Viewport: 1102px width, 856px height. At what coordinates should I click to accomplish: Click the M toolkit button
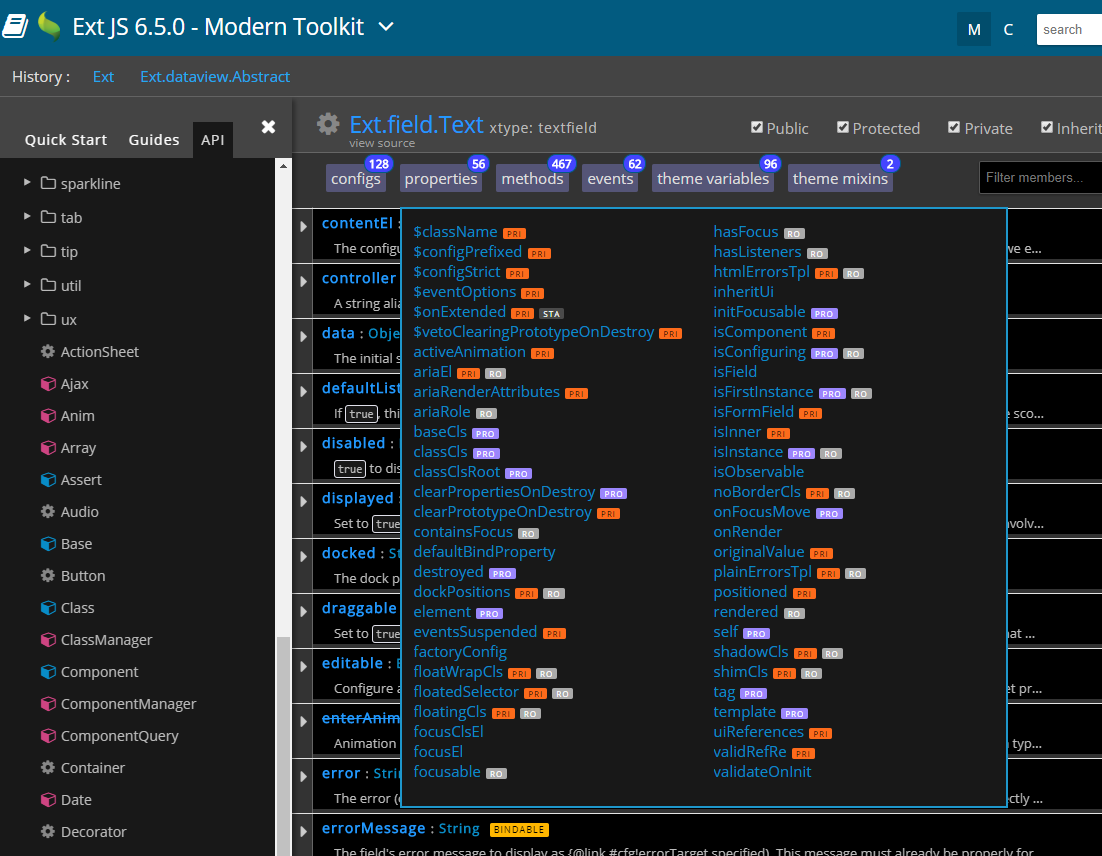tap(974, 30)
